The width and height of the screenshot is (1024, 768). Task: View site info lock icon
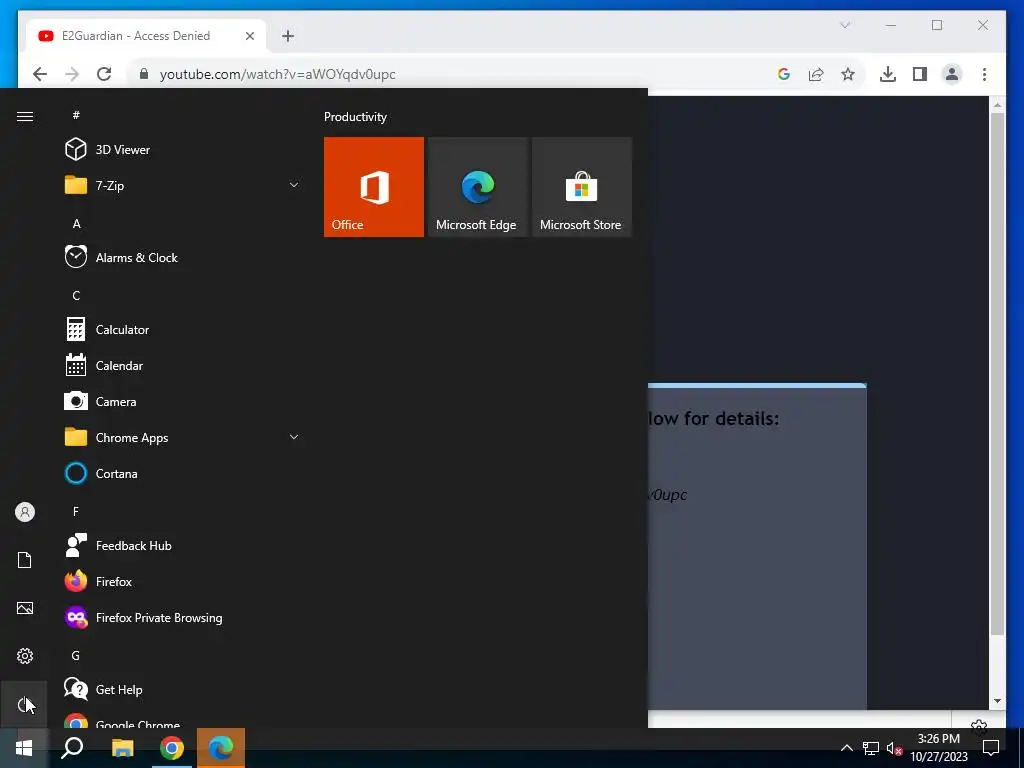point(144,74)
